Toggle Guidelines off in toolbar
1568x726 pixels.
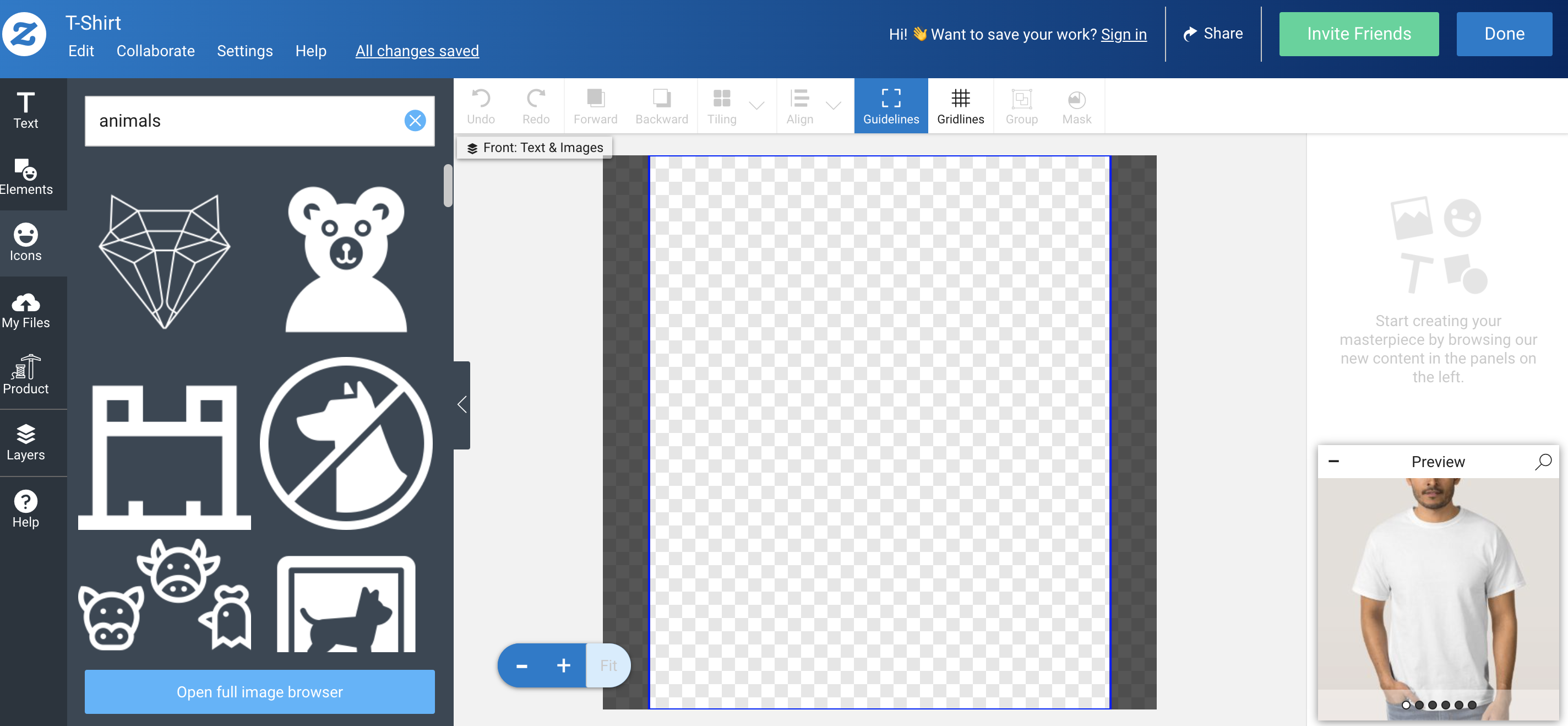890,105
